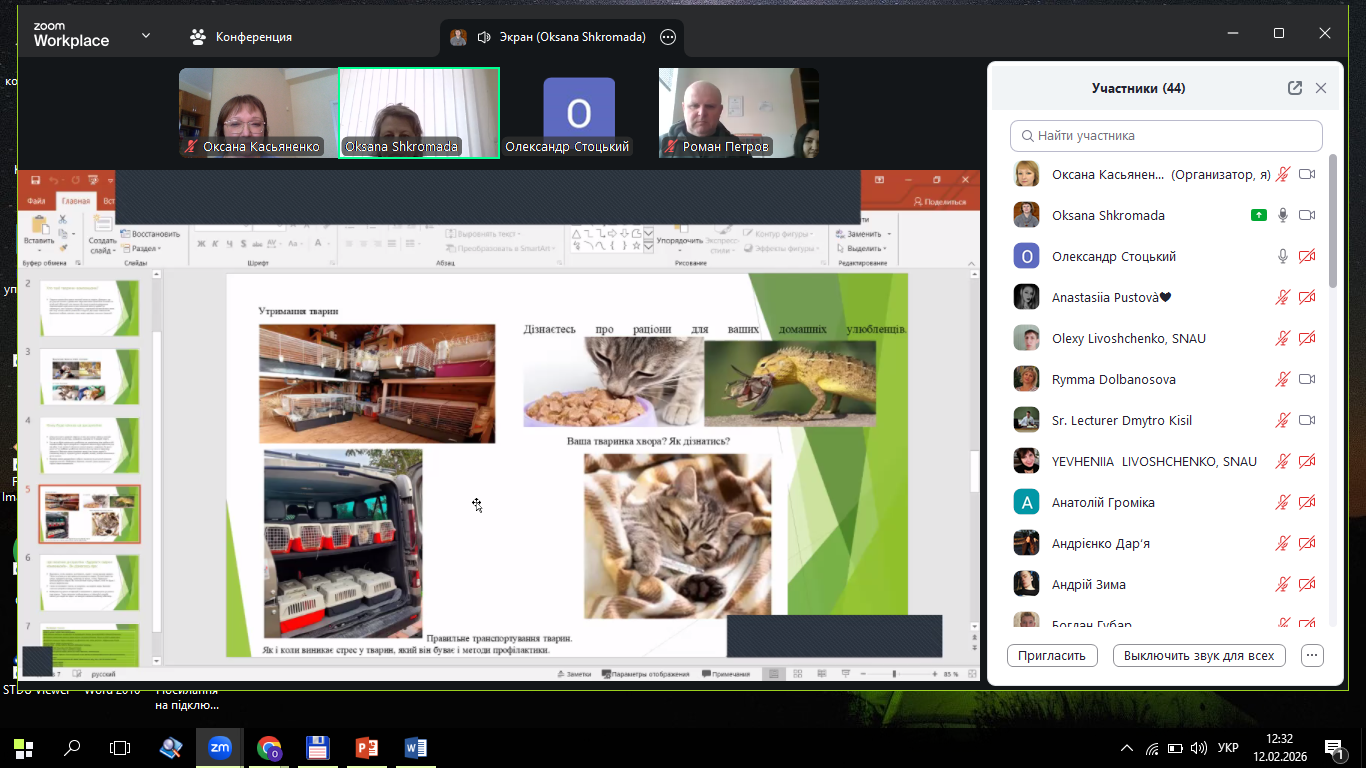Open PowerPoint from the taskbar
The height and width of the screenshot is (768, 1366).
coord(367,747)
